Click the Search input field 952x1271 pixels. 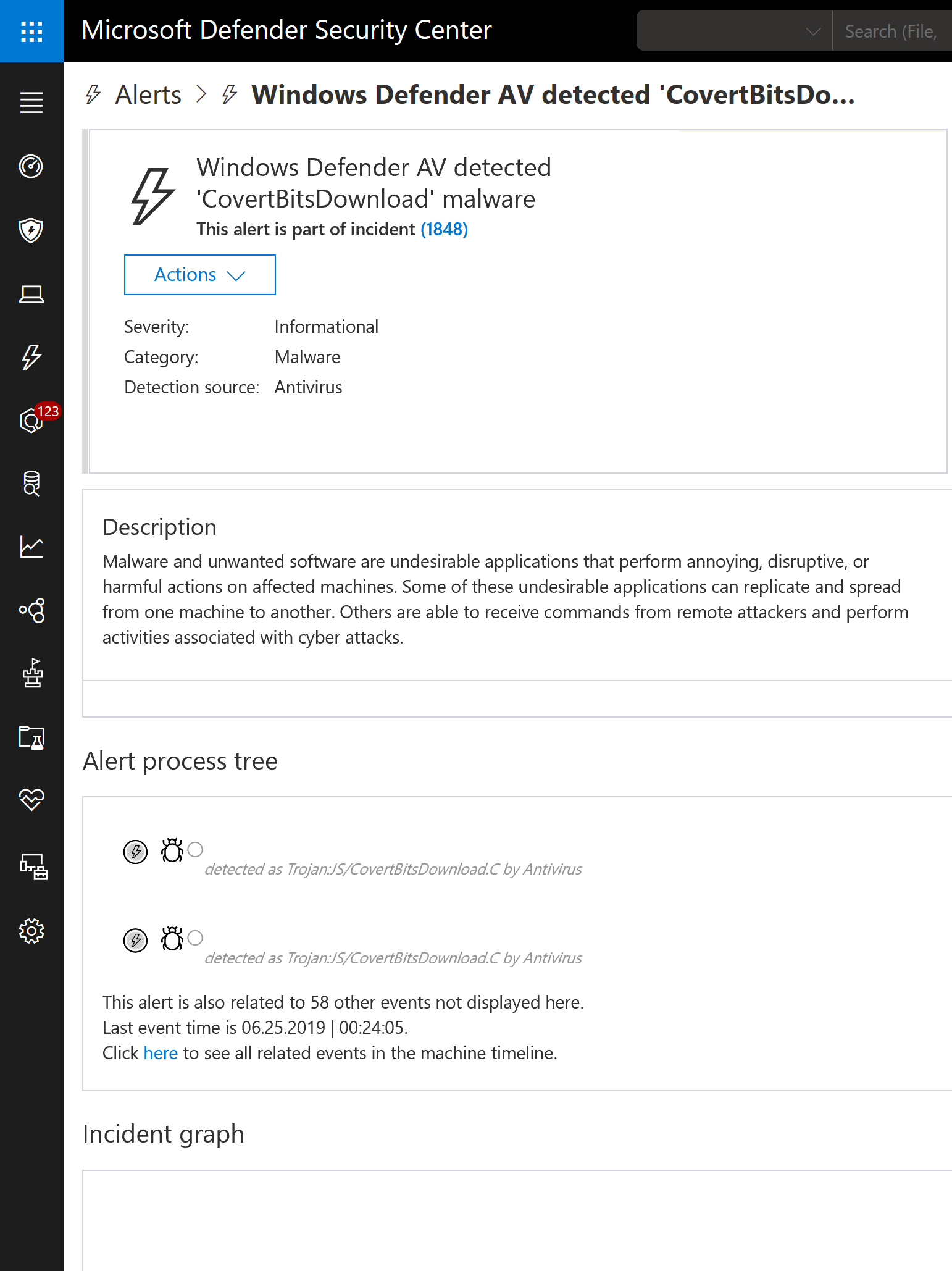[x=892, y=31]
